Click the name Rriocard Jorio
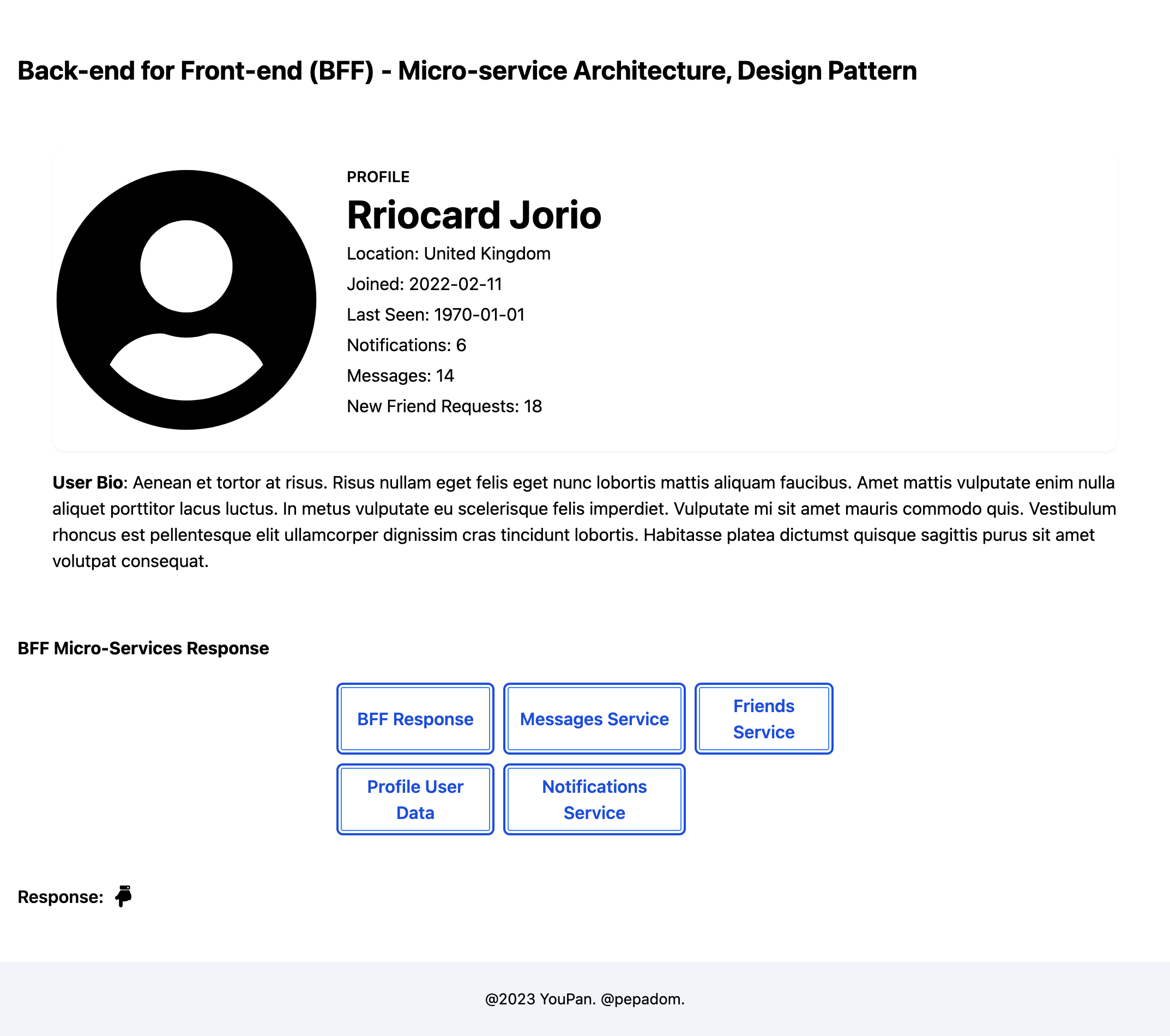This screenshot has width=1170, height=1036. (474, 215)
